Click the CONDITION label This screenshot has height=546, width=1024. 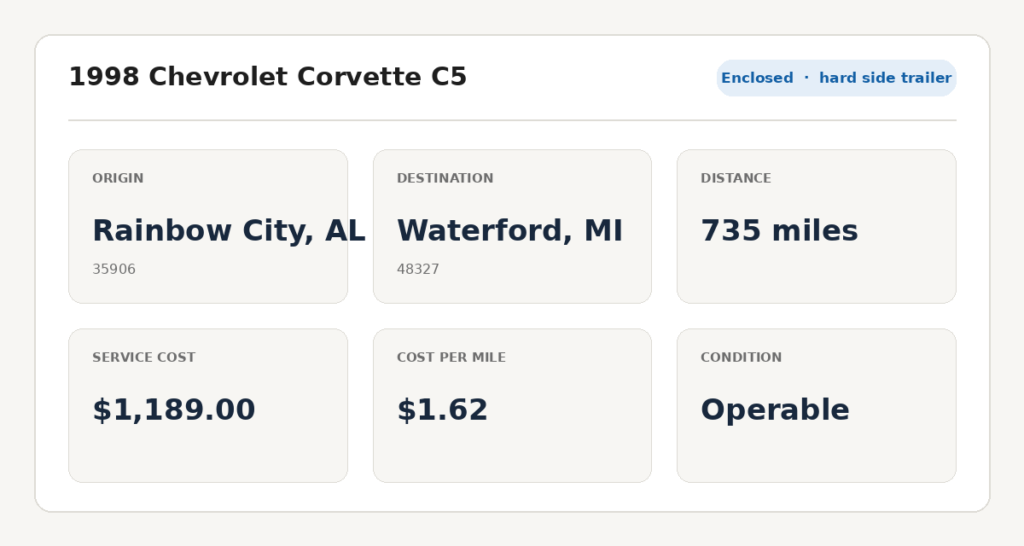point(741,357)
